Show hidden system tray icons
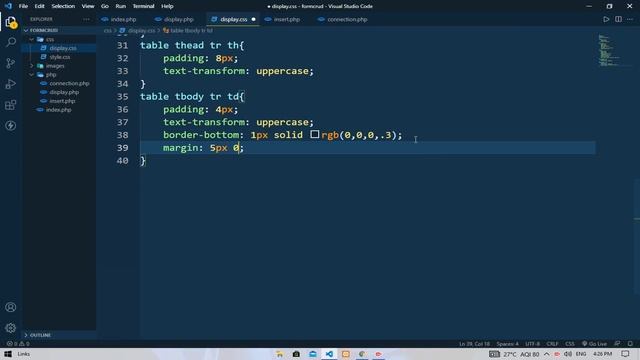Screen dimensions: 640x360 [x=547, y=354]
